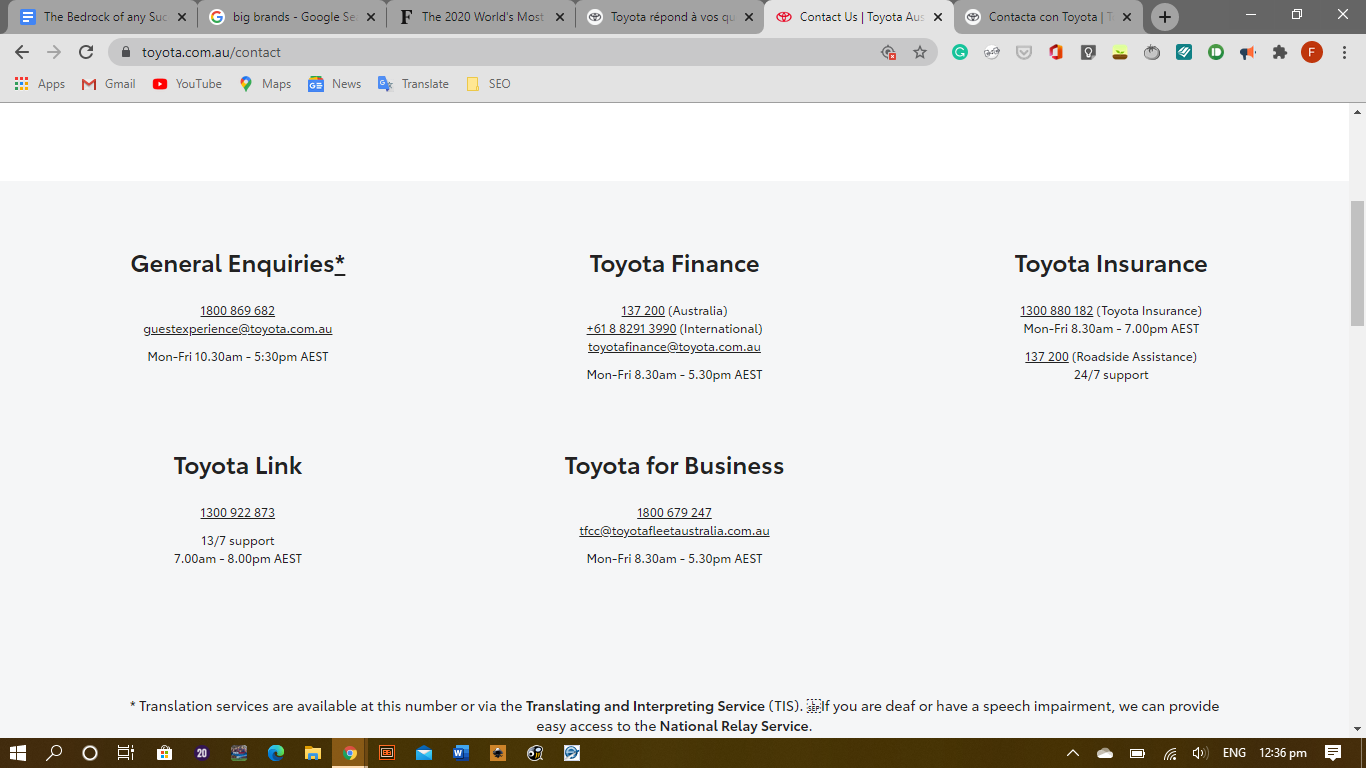Open the Gmail bookmark
The image size is (1366, 768).
(108, 84)
